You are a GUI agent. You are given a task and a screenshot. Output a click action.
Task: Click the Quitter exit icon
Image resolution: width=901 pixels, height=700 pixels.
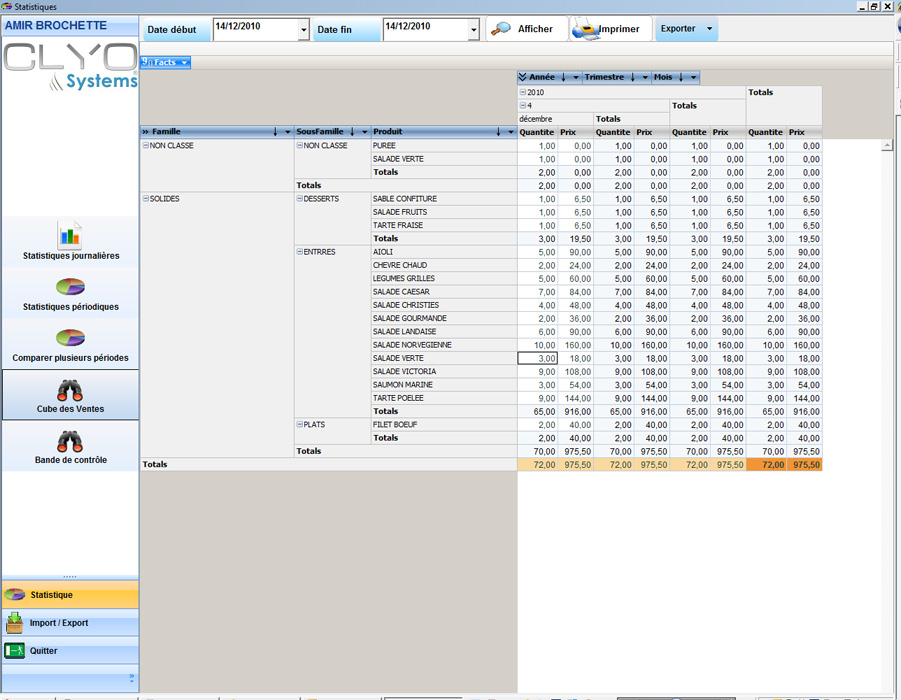pyautogui.click(x=14, y=651)
